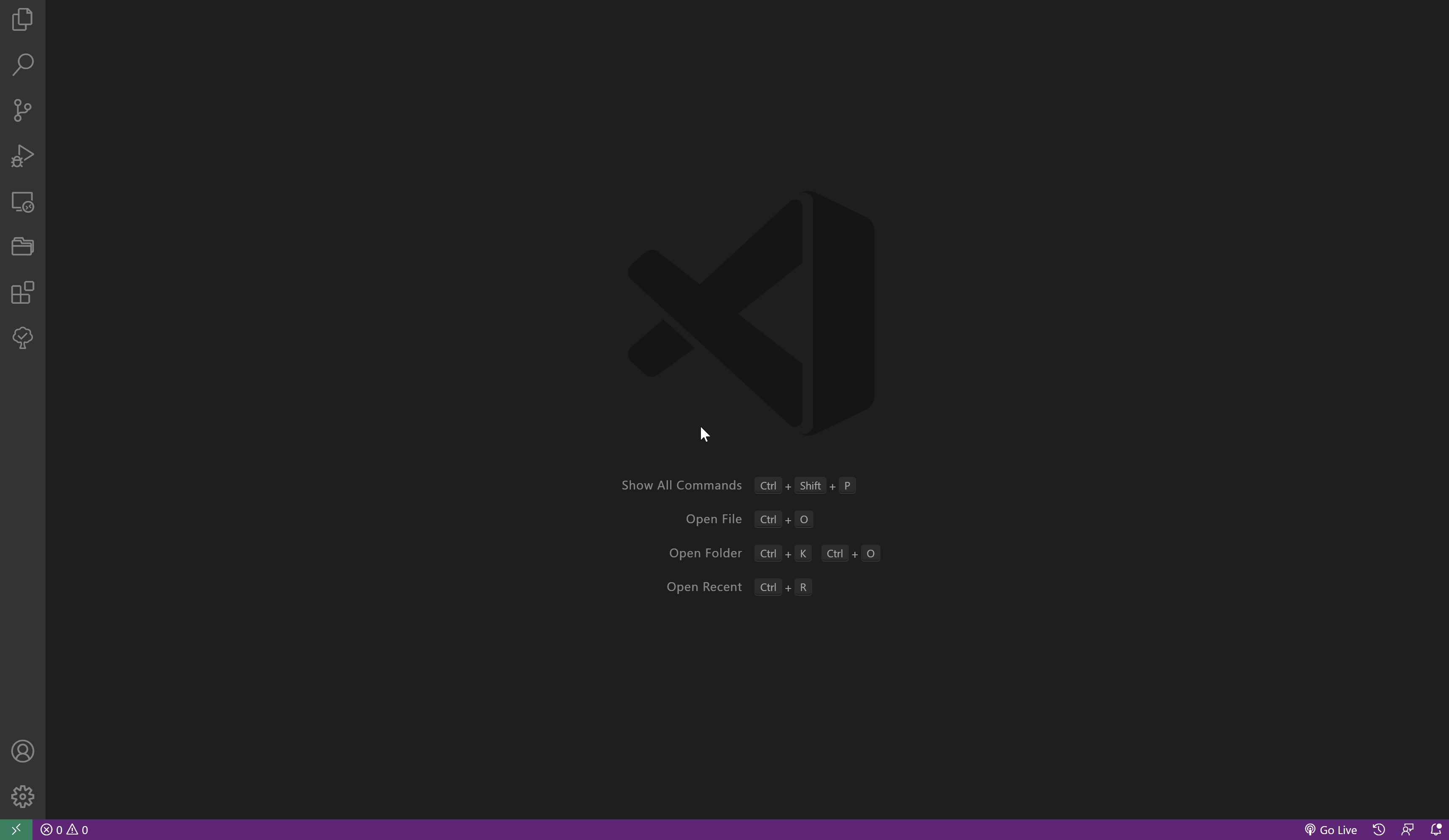Open the Run and Debug view

coord(22,156)
